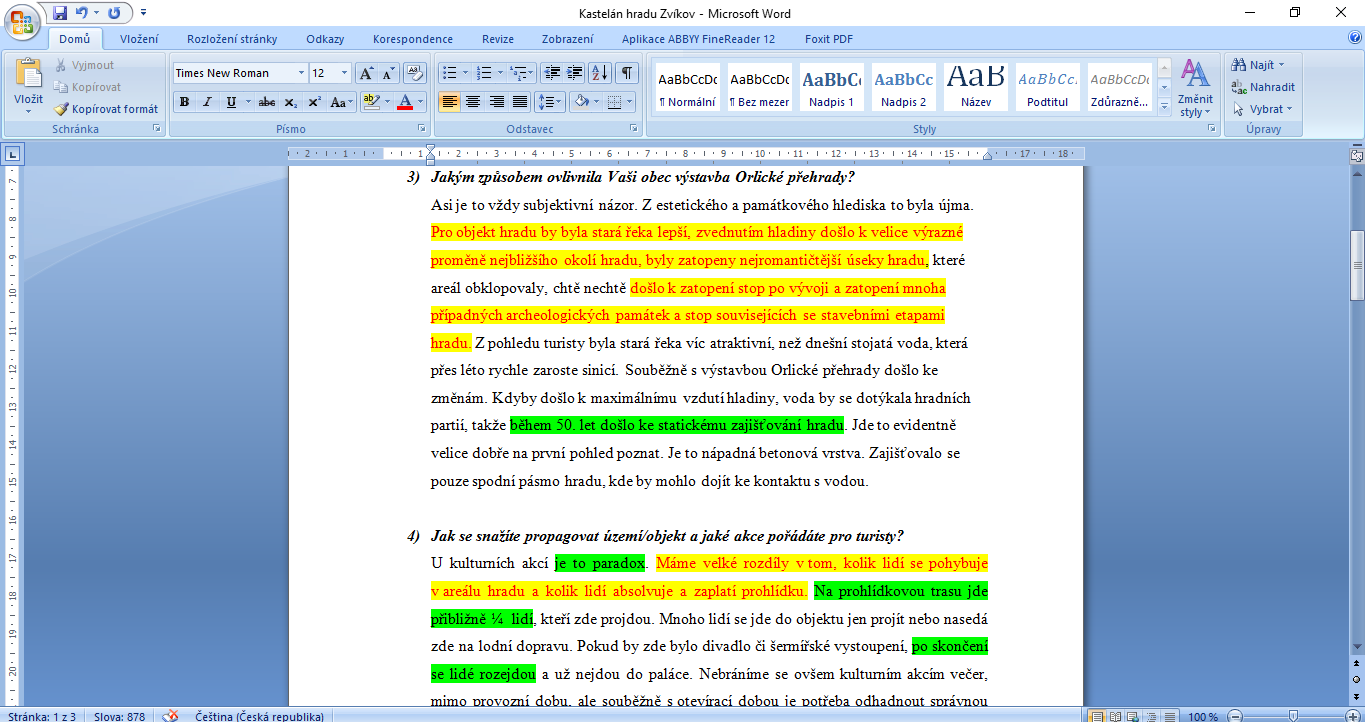Open the Odstavec paragraph dialog launcher
Image resolution: width=1365 pixels, height=722 pixels.
pyautogui.click(x=634, y=129)
